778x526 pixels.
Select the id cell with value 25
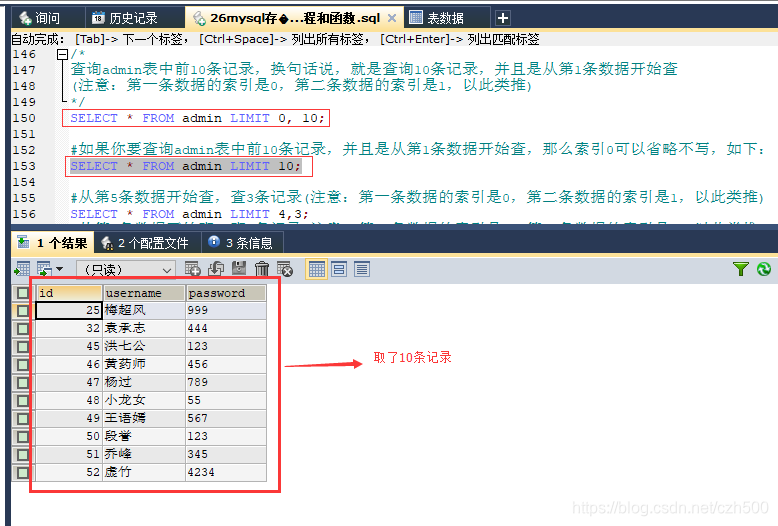pyautogui.click(x=69, y=311)
